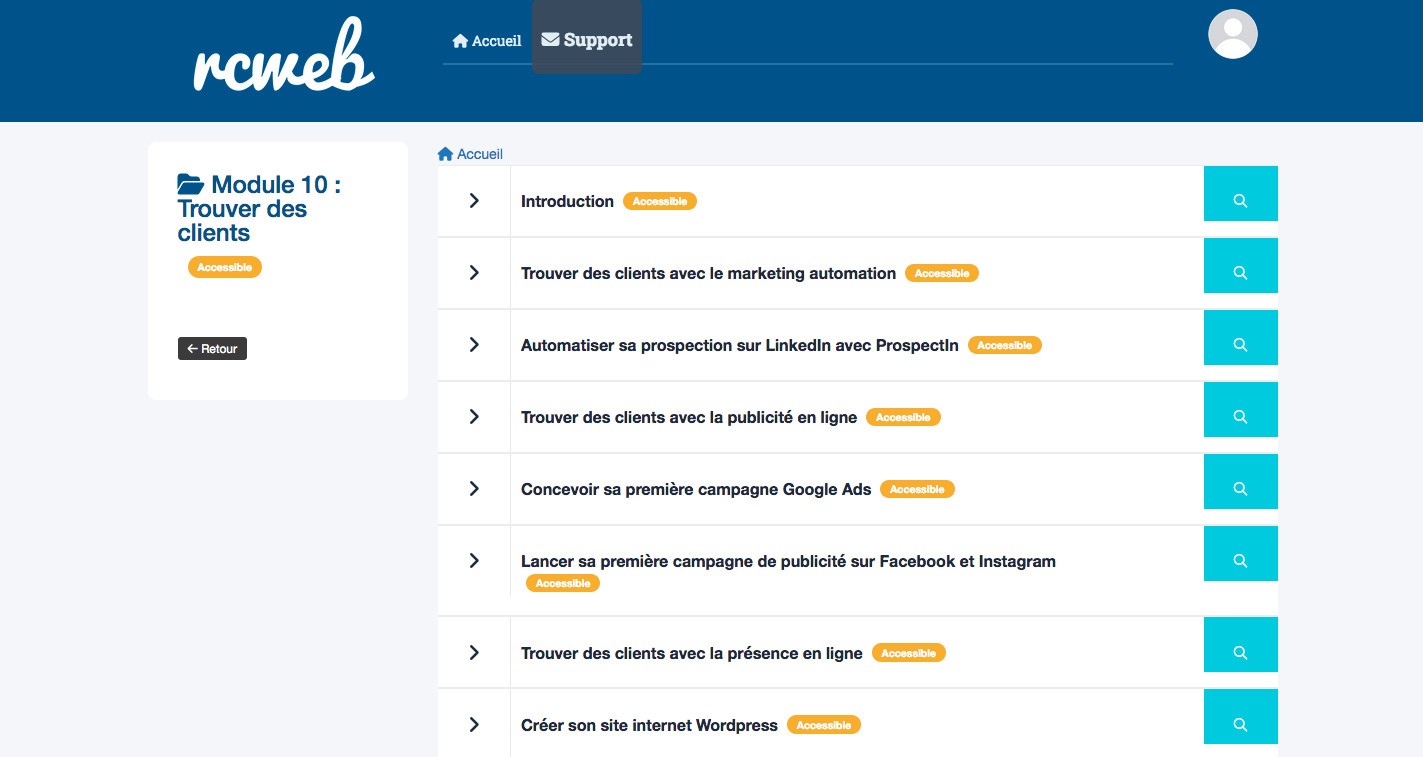Click the search icon for Introduction

[x=1240, y=194]
